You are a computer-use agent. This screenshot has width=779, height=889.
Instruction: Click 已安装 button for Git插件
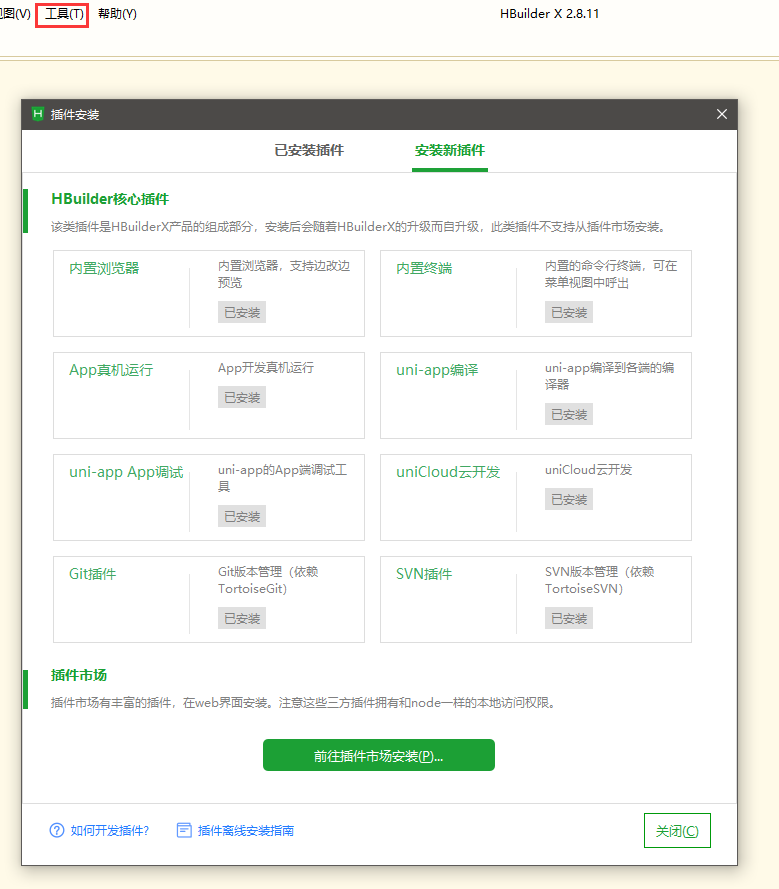[x=242, y=619]
